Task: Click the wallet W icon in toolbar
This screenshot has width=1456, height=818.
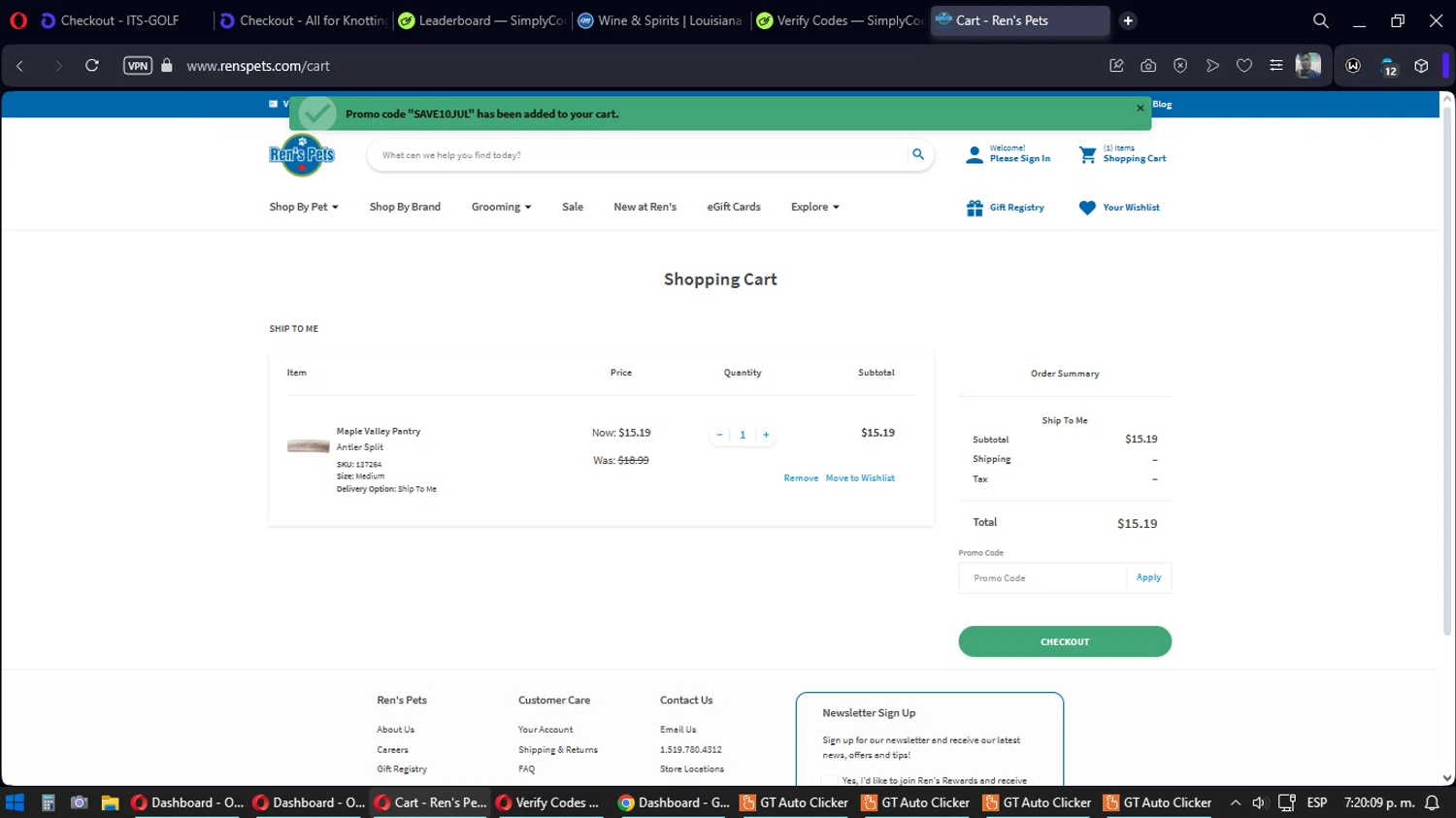Action: point(1353,66)
